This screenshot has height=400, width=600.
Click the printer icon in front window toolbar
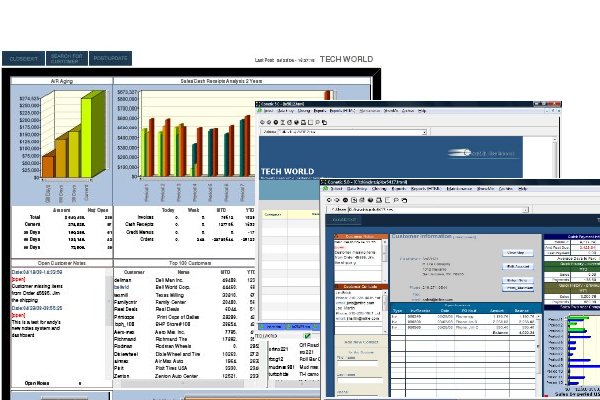click(379, 200)
